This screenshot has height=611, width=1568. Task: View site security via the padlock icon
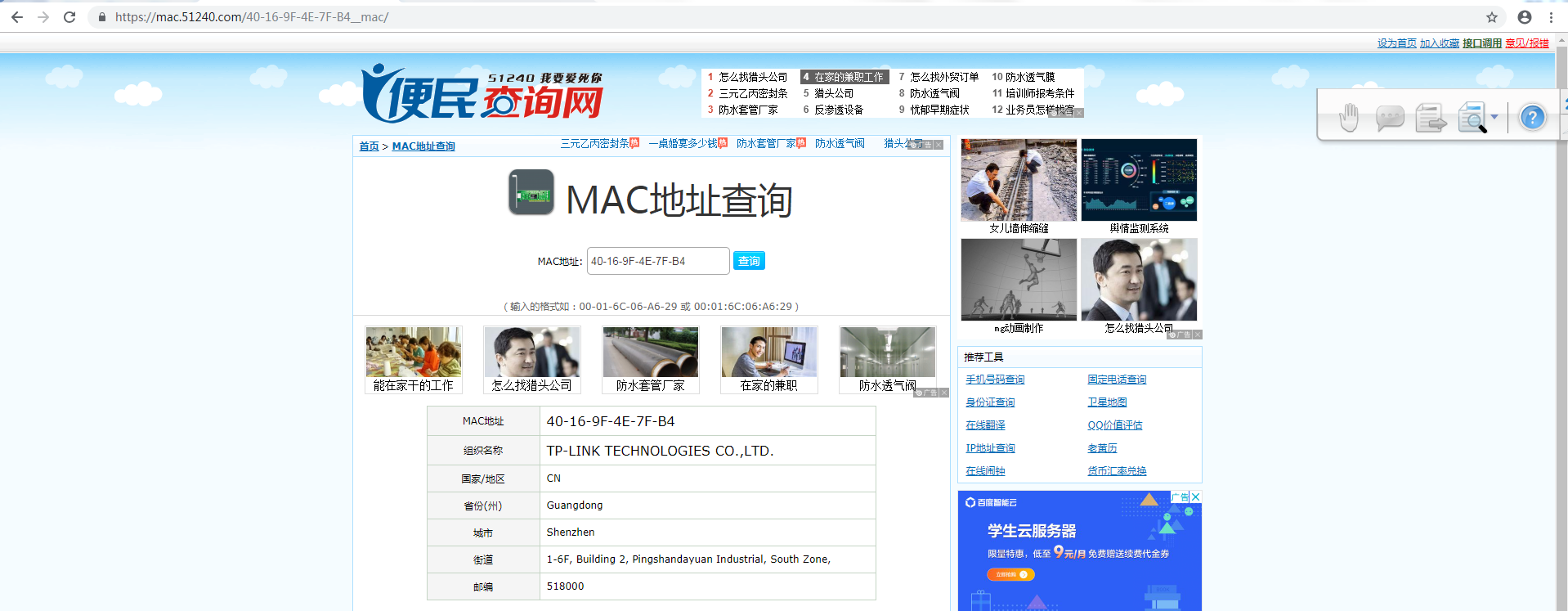click(102, 17)
